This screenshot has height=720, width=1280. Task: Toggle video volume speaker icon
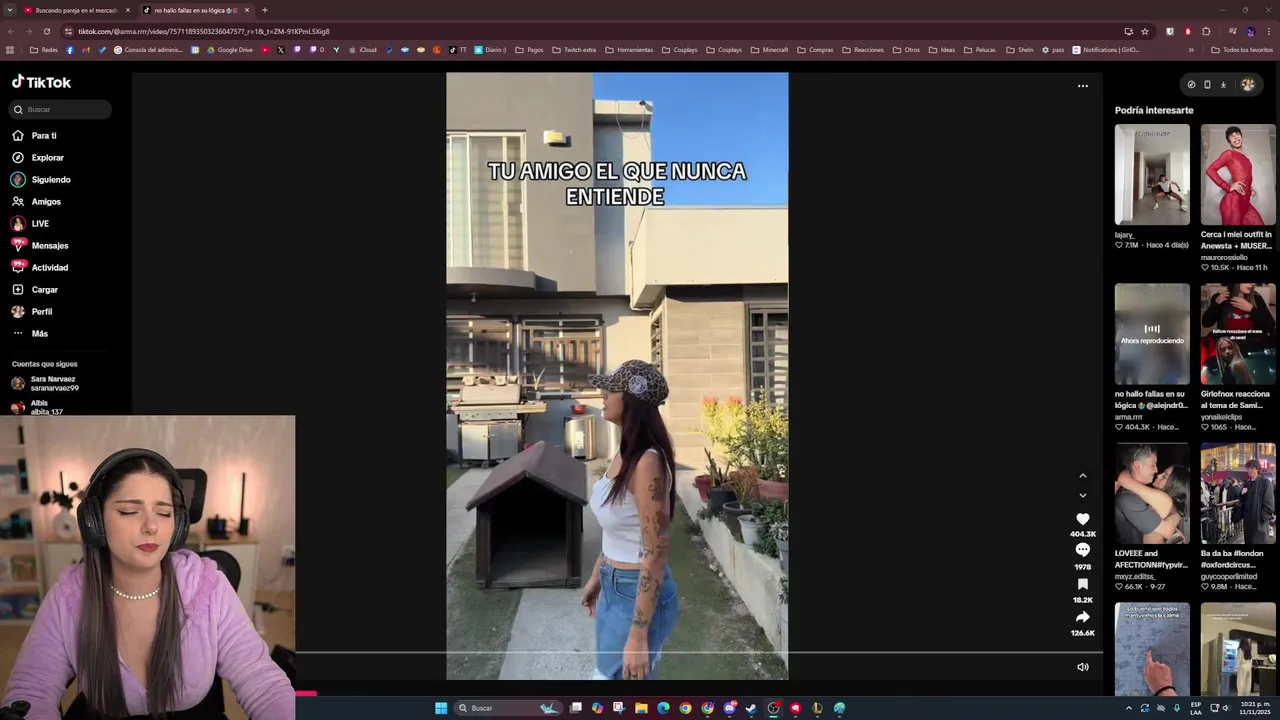[1082, 667]
